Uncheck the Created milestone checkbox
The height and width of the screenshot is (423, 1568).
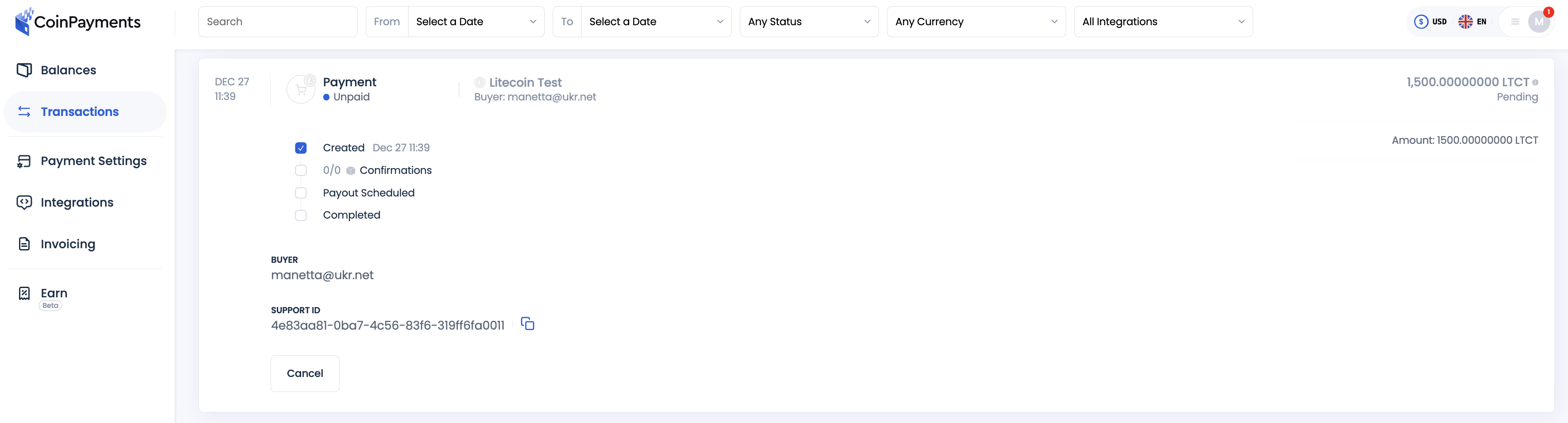[x=301, y=147]
